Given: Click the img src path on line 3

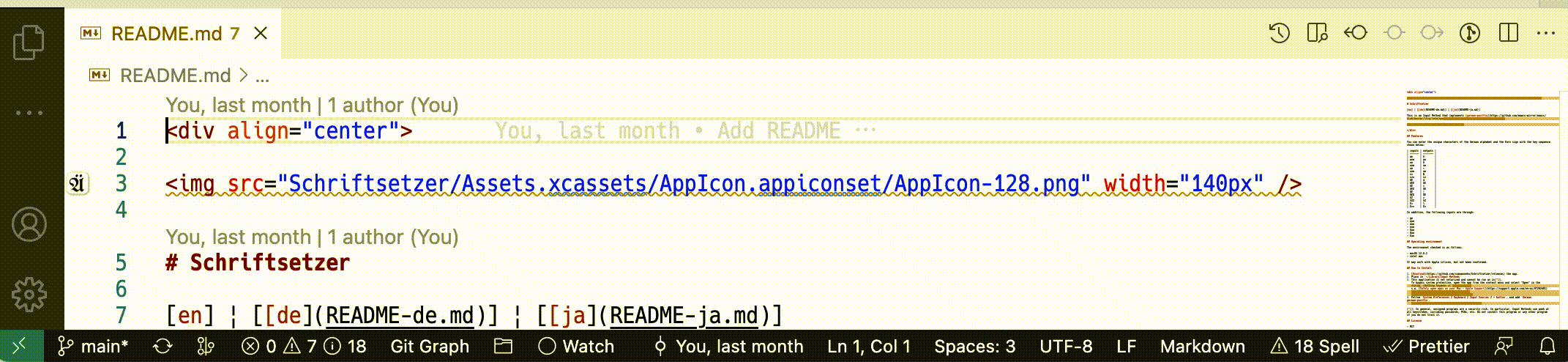Looking at the screenshot, I should (x=684, y=184).
